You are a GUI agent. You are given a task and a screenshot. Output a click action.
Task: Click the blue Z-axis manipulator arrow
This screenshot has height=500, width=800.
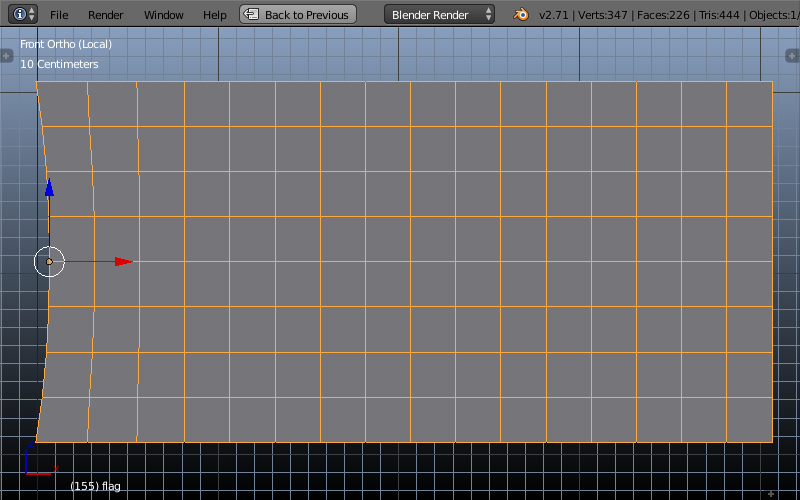pyautogui.click(x=49, y=188)
